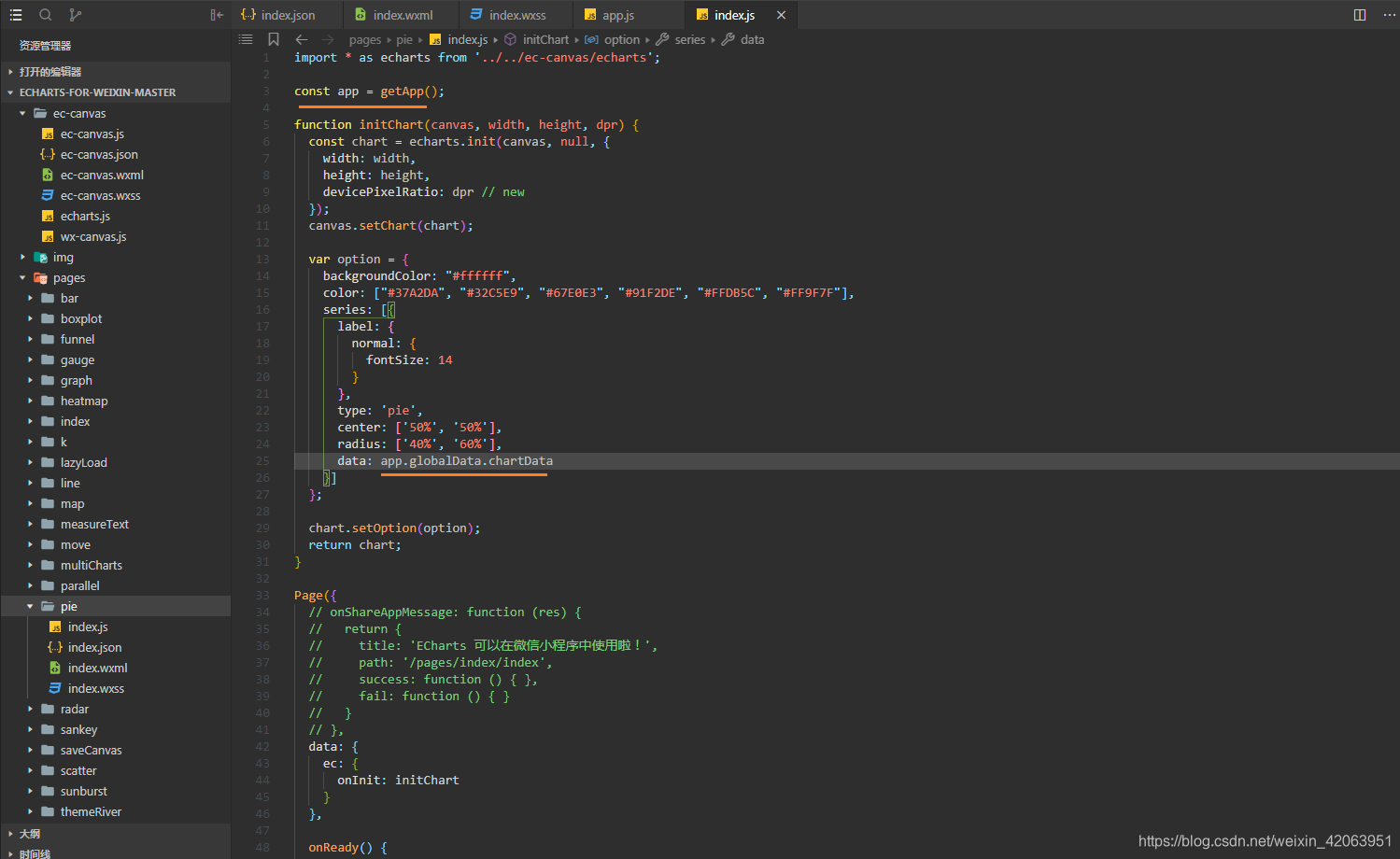Expand the saveCanvas folder
Image resolution: width=1400 pixels, height=859 pixels.
116,750
